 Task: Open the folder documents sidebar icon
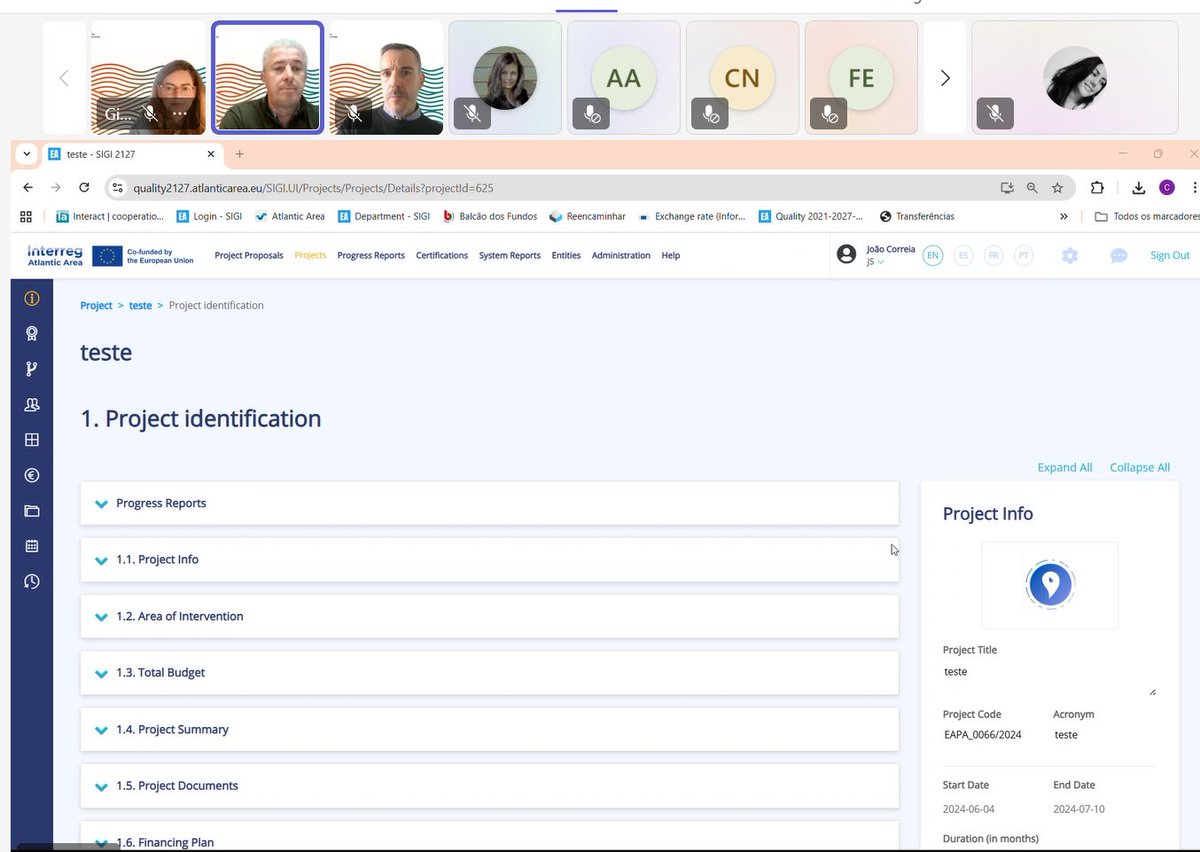(x=32, y=511)
